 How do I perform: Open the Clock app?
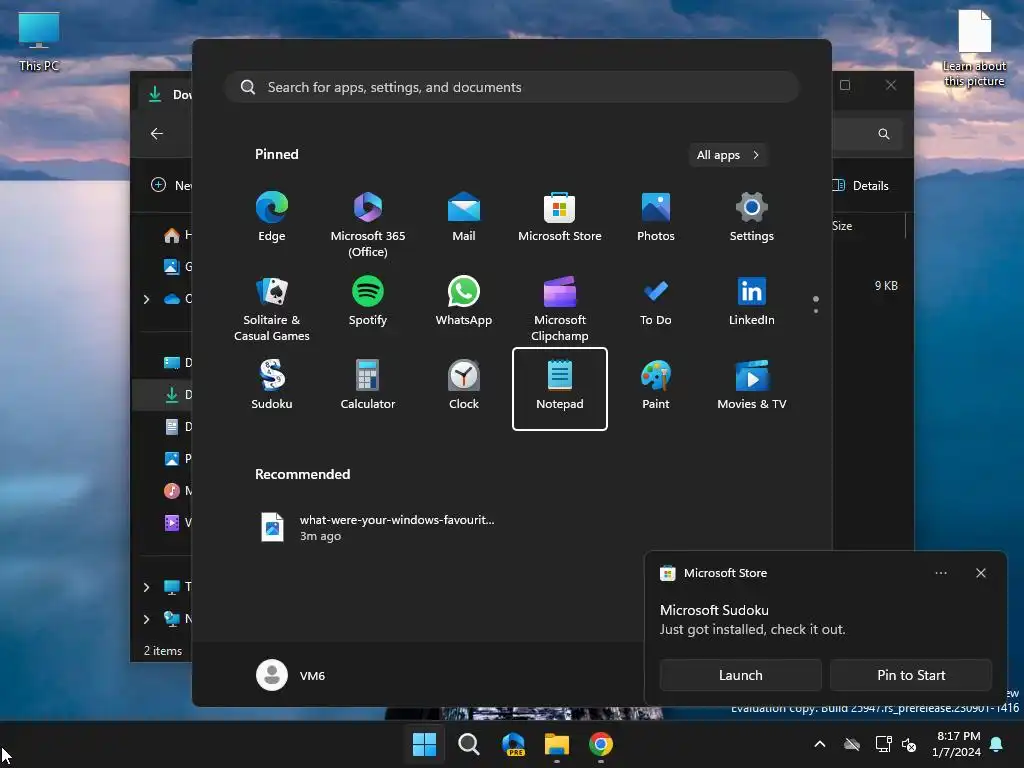(464, 385)
